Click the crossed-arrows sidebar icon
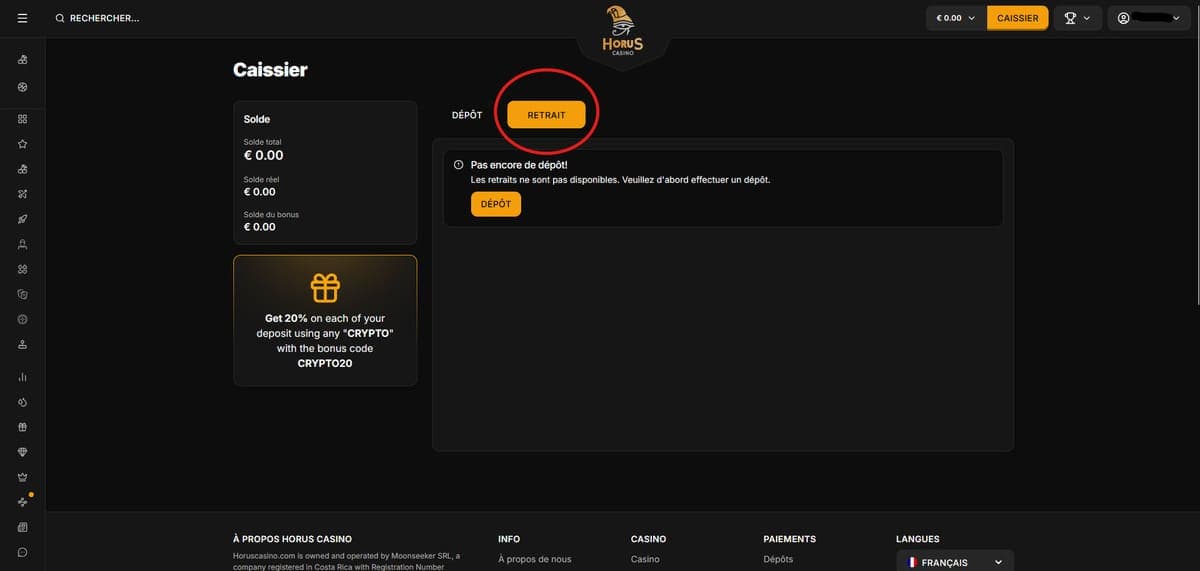This screenshot has width=1200, height=571. (x=22, y=193)
